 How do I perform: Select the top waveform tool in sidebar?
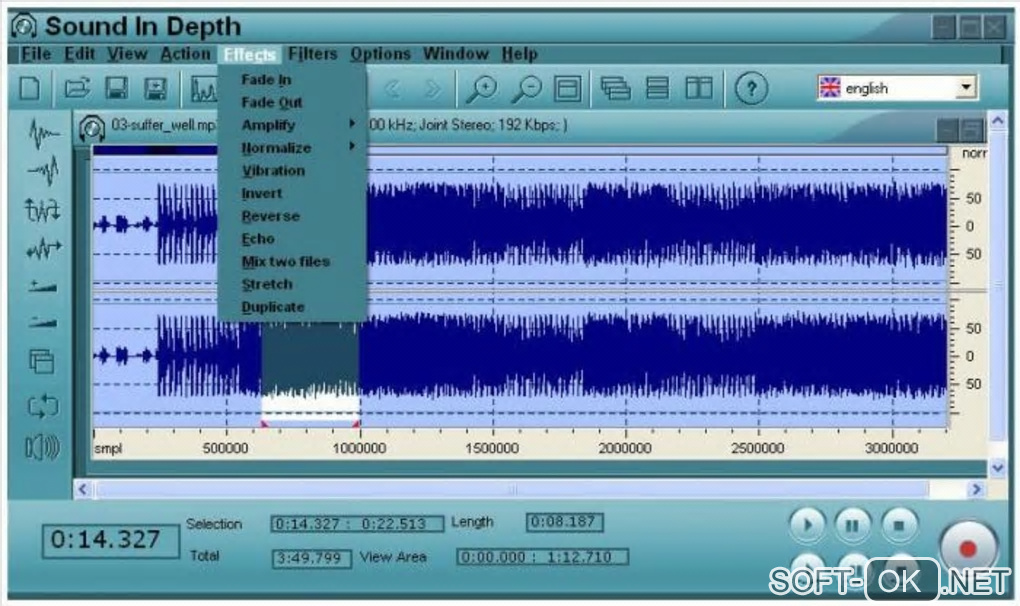point(44,134)
